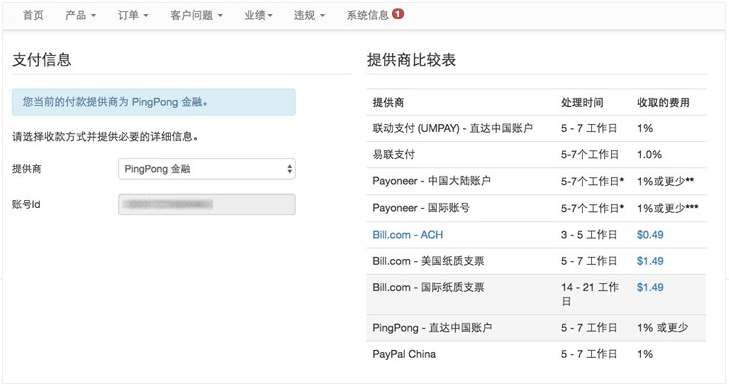Open the 首页 home menu item

[33, 15]
